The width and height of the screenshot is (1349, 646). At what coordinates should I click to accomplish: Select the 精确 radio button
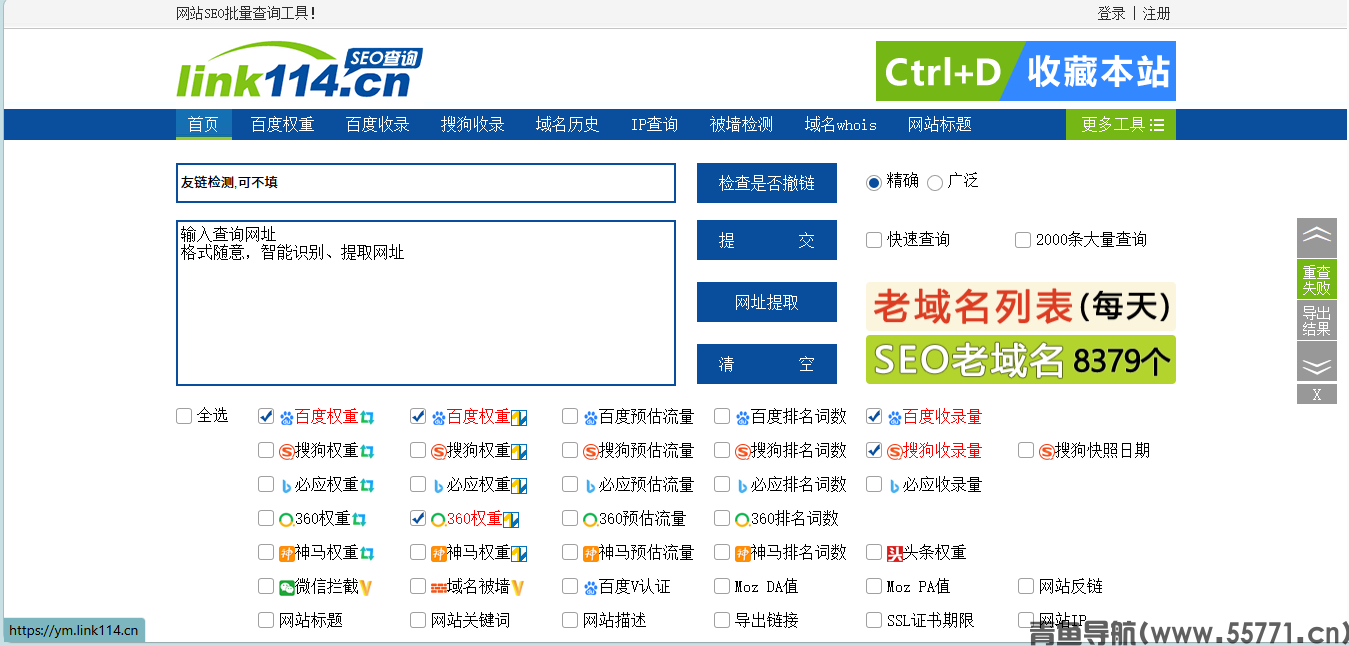click(874, 182)
